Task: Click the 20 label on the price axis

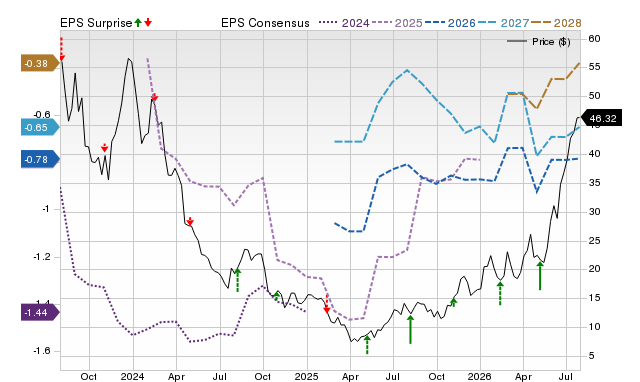Action: 594,269
